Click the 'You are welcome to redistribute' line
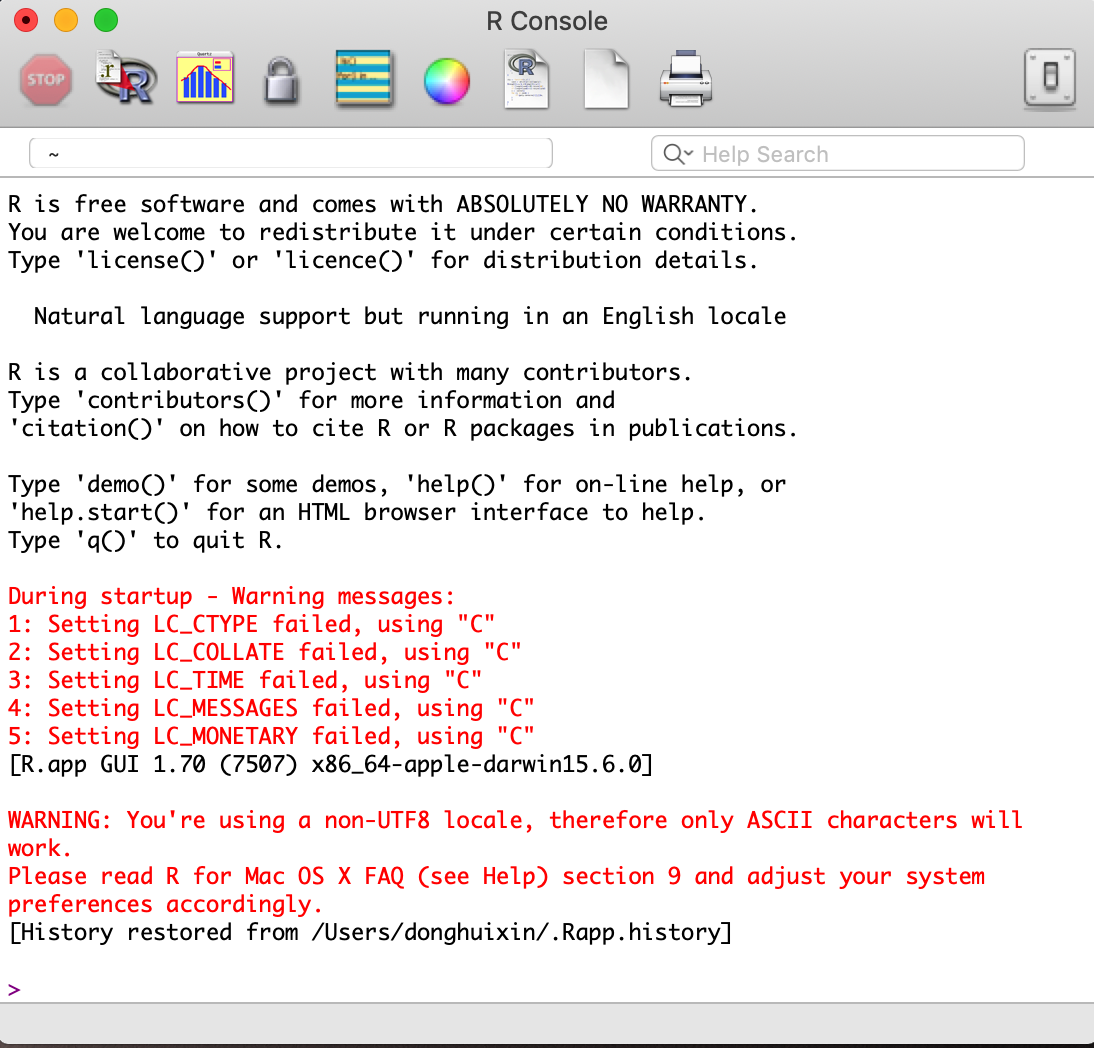Viewport: 1094px width, 1048px height. tap(403, 232)
